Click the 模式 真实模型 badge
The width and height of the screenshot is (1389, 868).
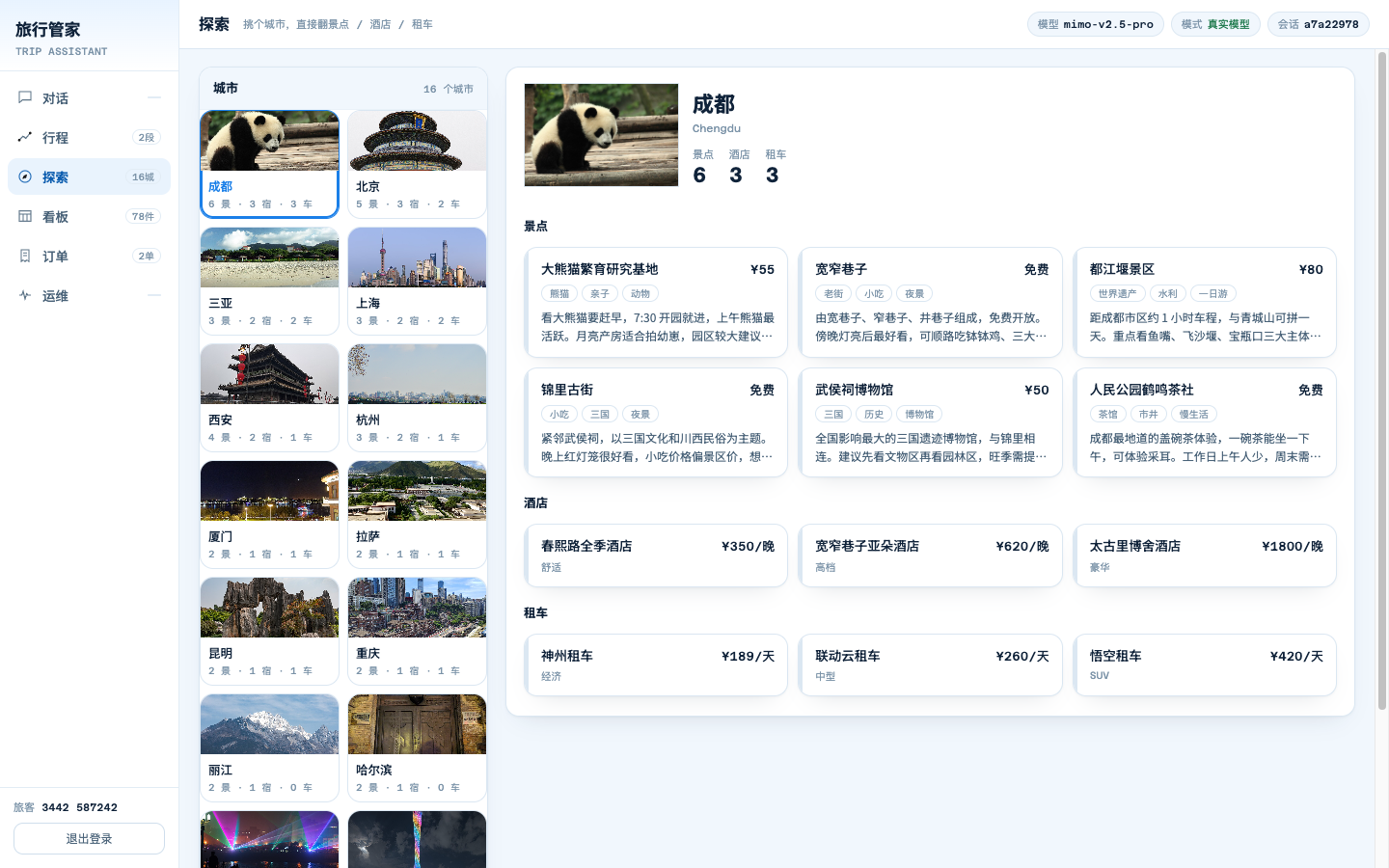click(1215, 24)
